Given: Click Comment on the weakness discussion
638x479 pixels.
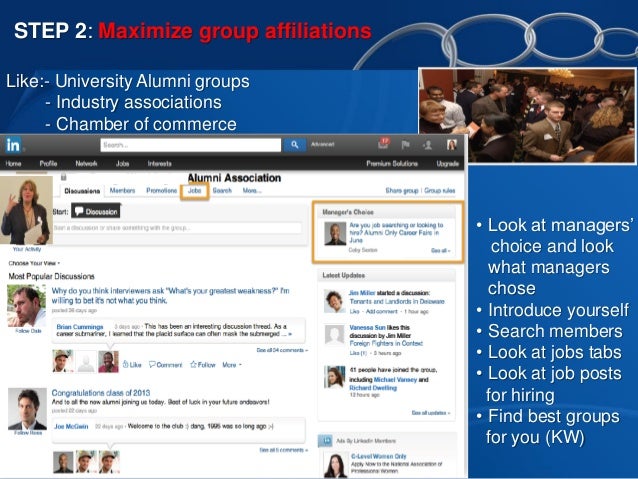Looking at the screenshot, I should point(166,365).
